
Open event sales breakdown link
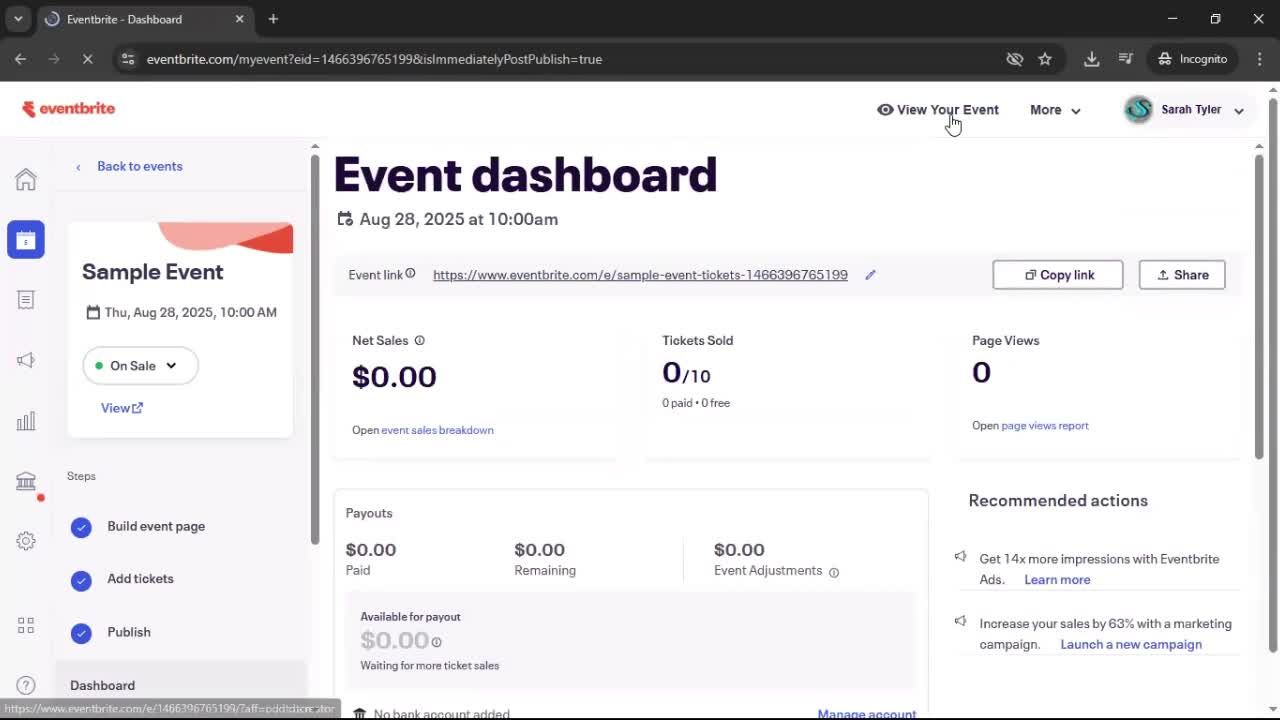pyautogui.click(x=437, y=430)
